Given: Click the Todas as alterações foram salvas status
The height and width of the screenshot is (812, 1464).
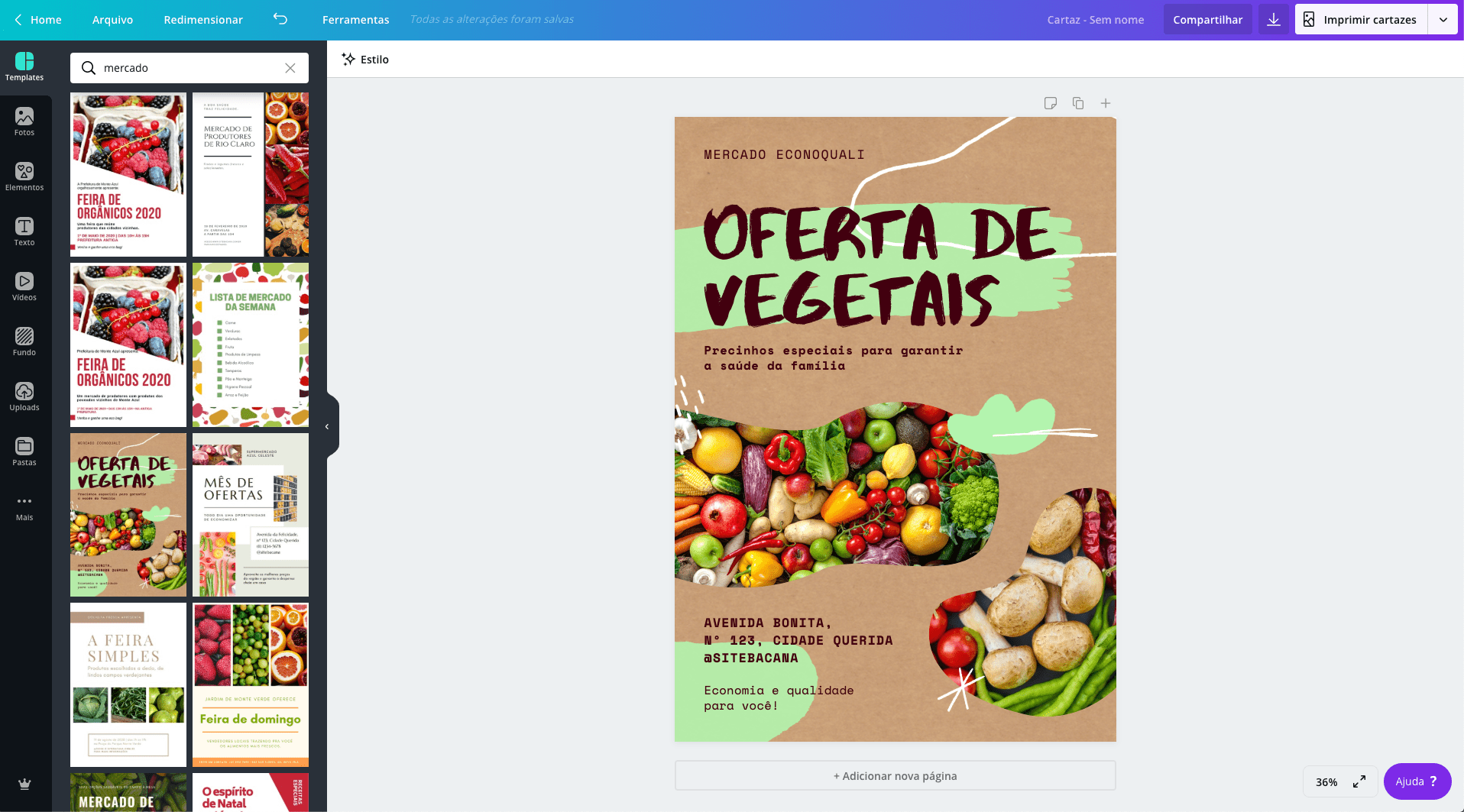Looking at the screenshot, I should (x=492, y=19).
